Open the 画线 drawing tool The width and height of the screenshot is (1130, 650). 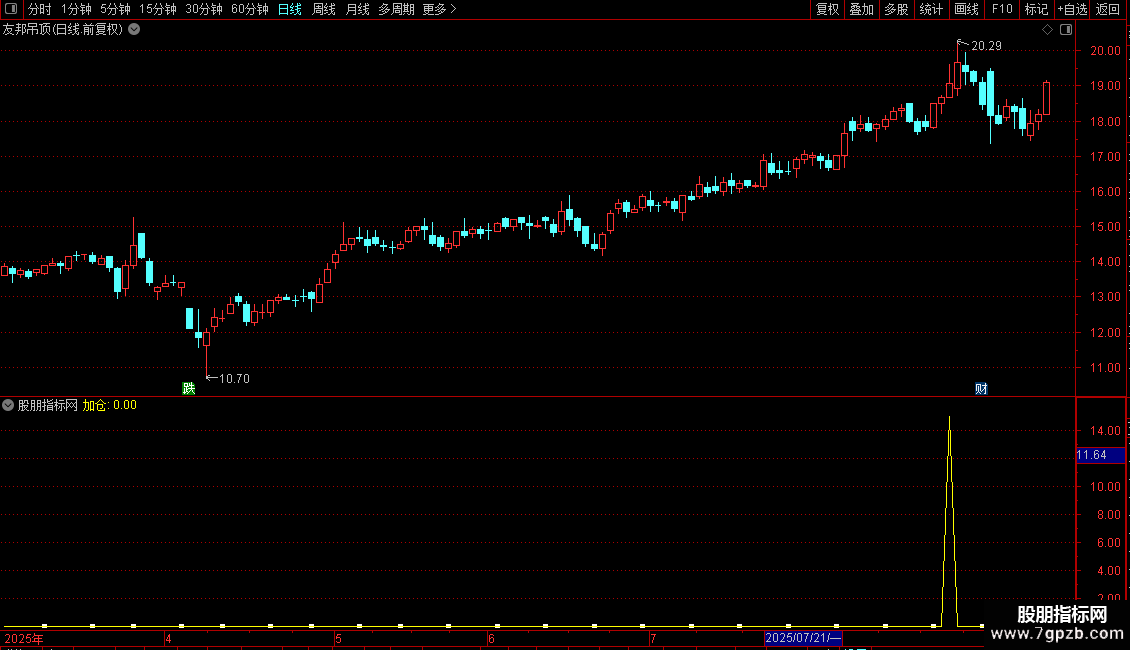click(966, 9)
